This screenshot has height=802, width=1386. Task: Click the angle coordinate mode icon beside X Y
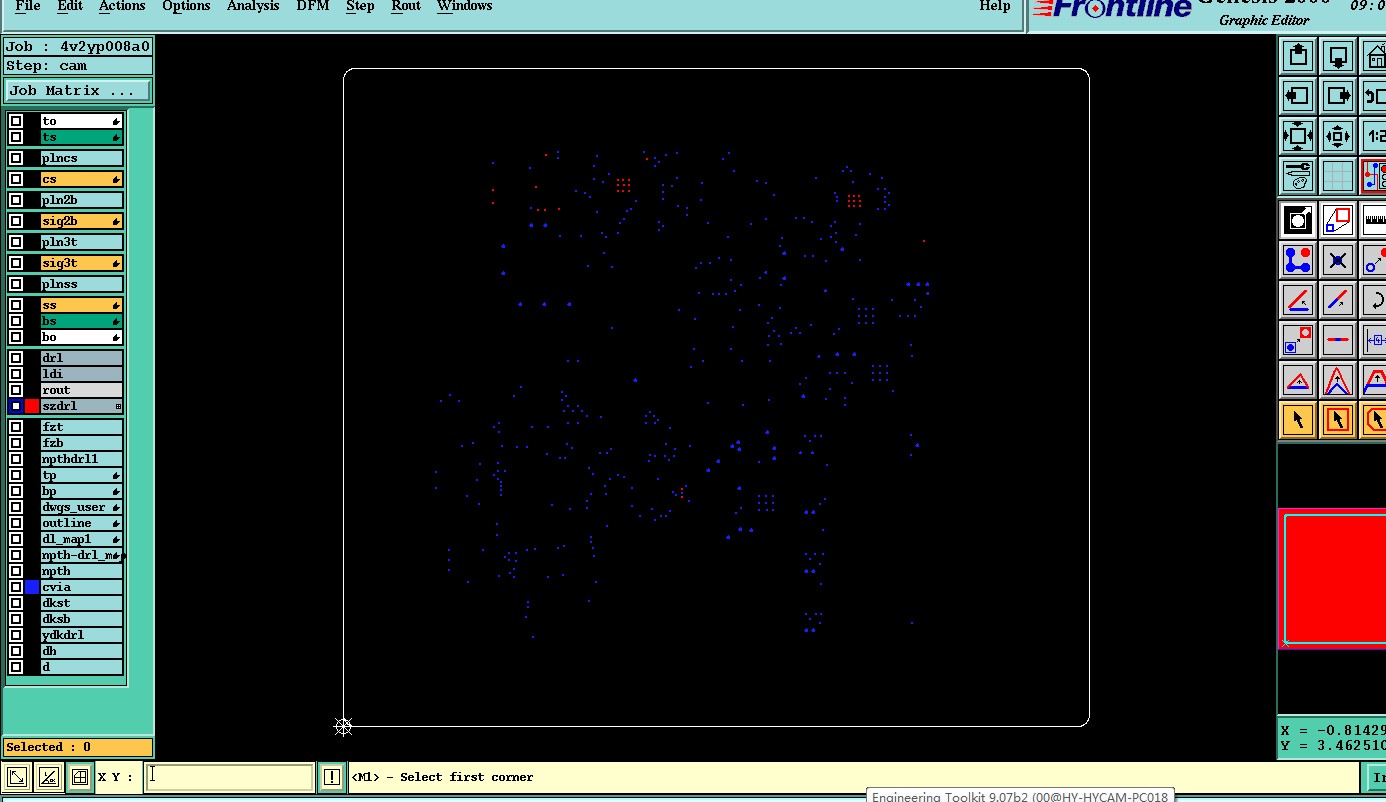point(48,777)
